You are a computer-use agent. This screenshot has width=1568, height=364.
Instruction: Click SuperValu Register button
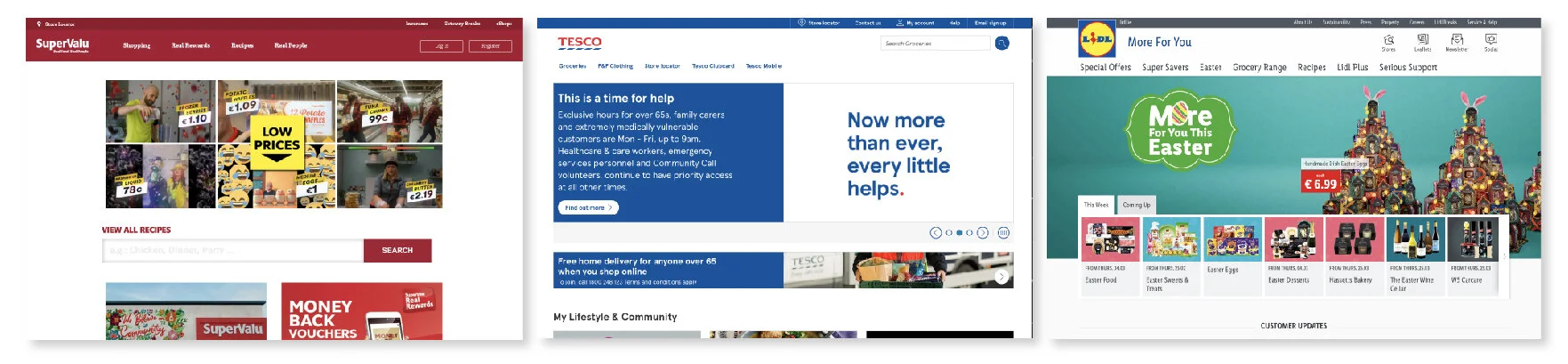pyautogui.click(x=490, y=45)
